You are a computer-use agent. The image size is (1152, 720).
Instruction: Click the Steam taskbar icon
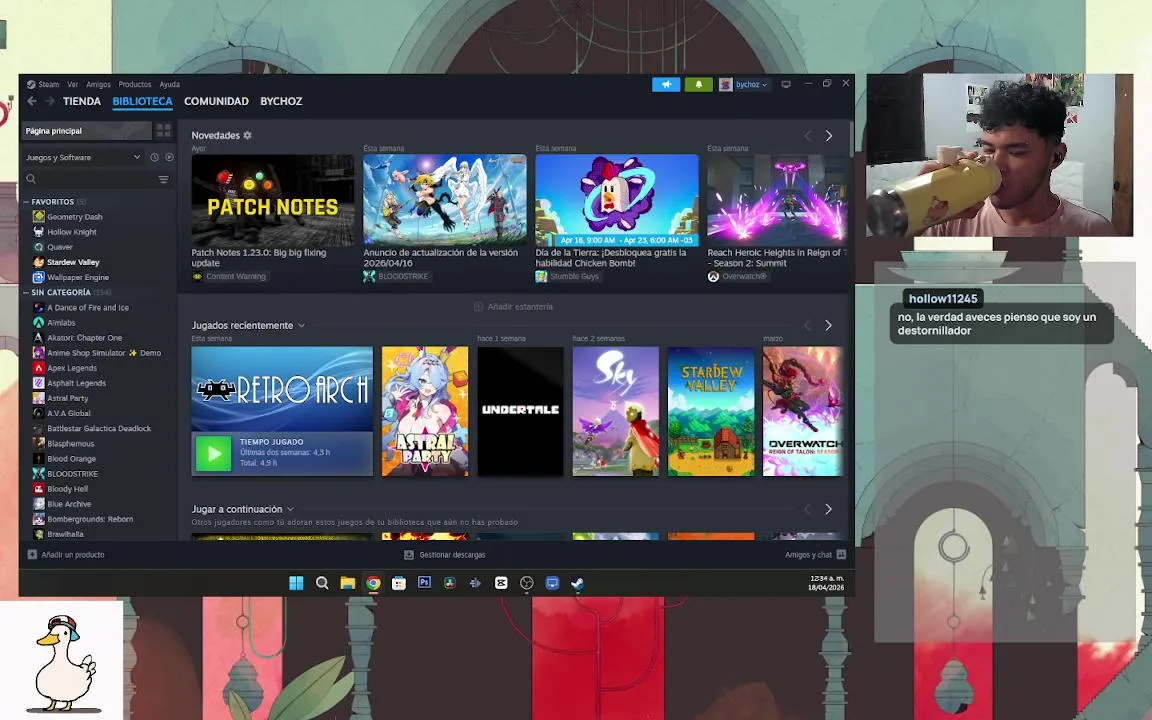[x=577, y=583]
